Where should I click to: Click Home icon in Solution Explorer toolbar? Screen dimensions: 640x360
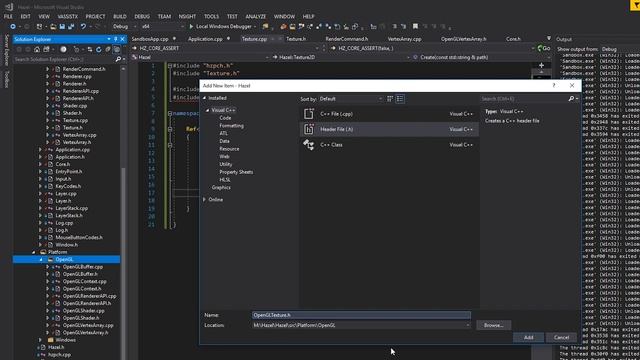37,49
